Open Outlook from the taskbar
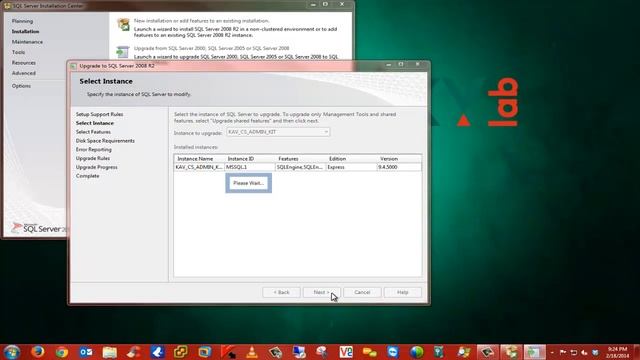Image resolution: width=640 pixels, height=360 pixels. [86, 352]
